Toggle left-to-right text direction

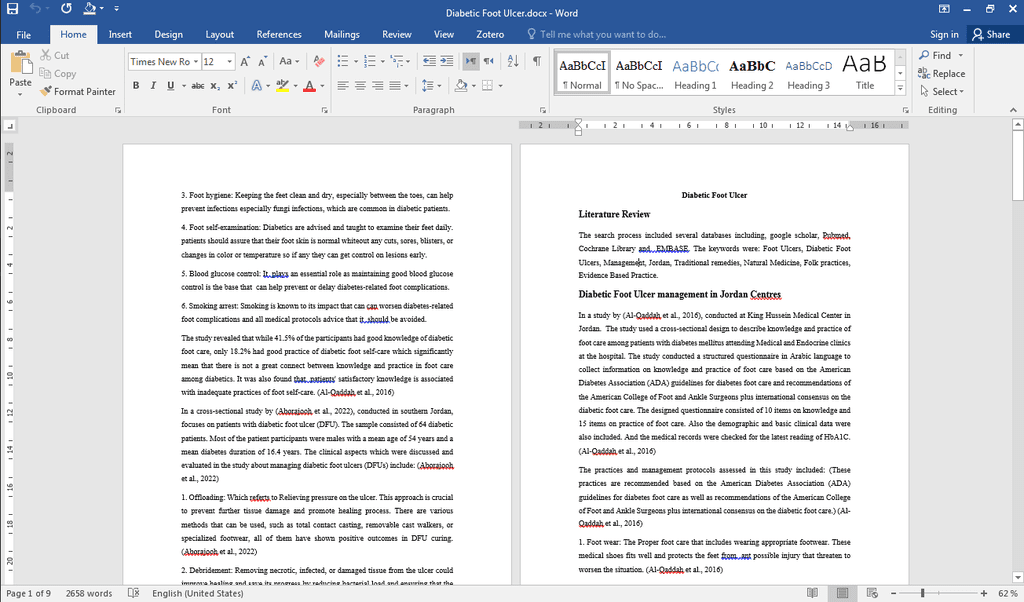click(470, 61)
